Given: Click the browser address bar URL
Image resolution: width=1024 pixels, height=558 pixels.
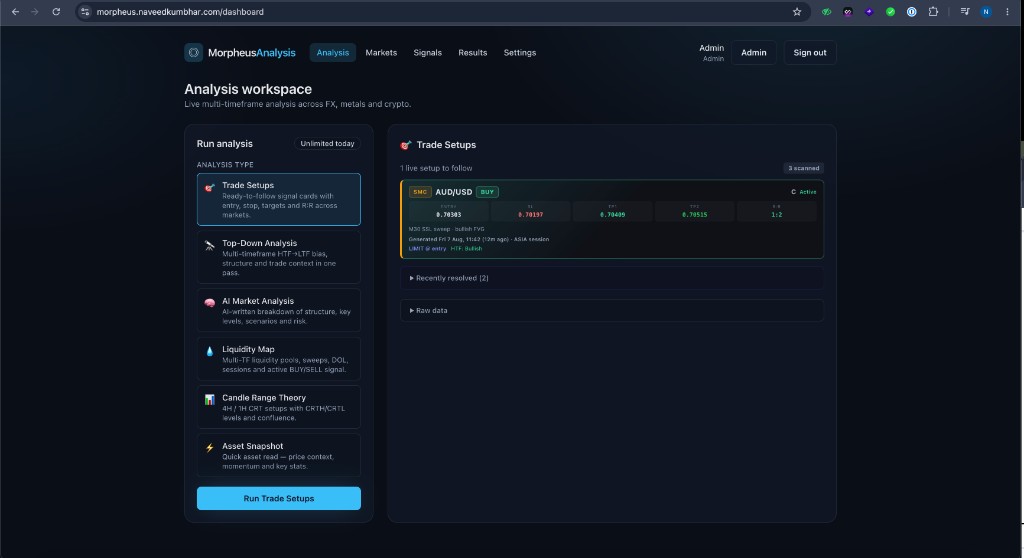Looking at the screenshot, I should tap(180, 12).
